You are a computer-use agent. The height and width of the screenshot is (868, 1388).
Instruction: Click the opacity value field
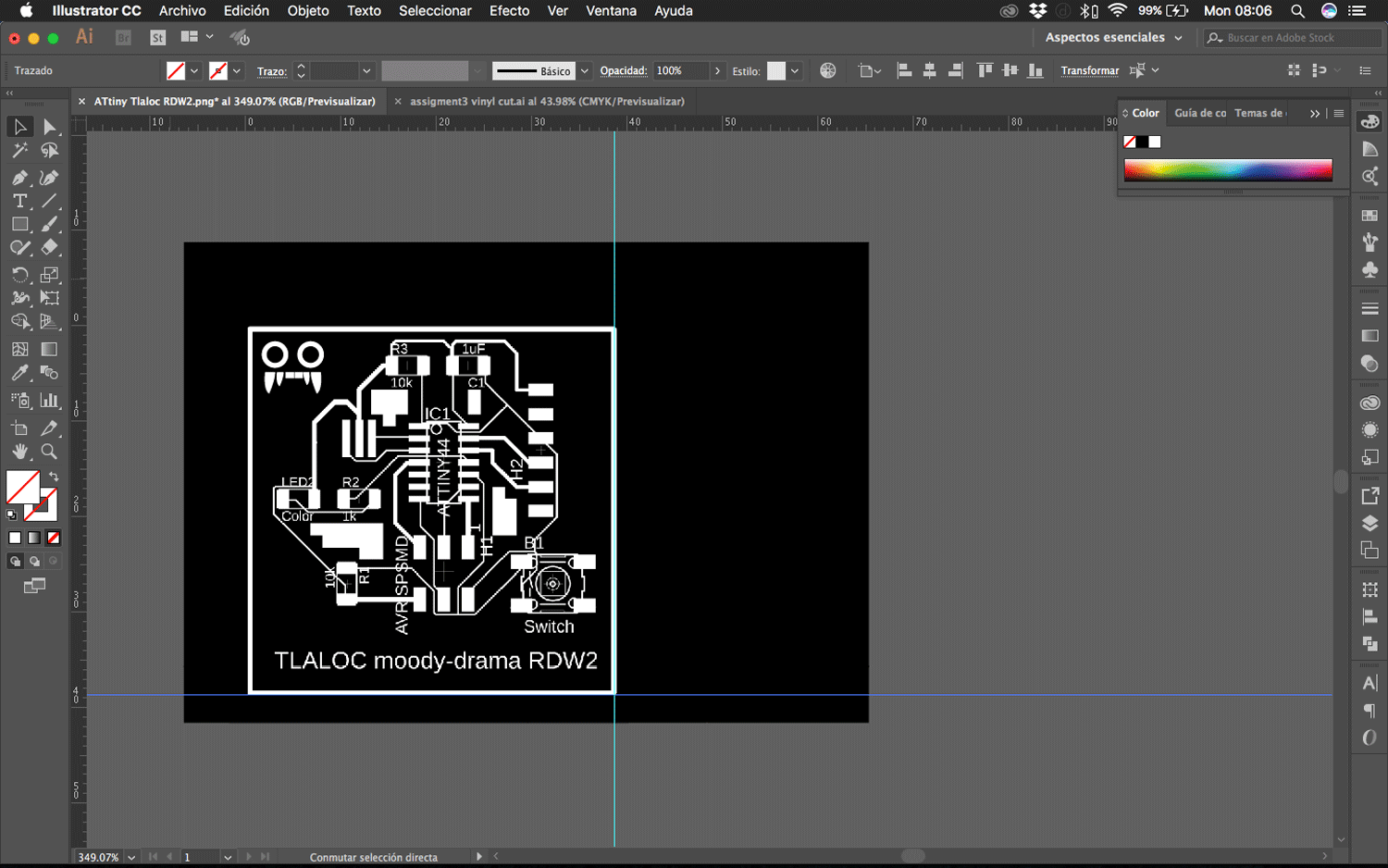pyautogui.click(x=681, y=71)
